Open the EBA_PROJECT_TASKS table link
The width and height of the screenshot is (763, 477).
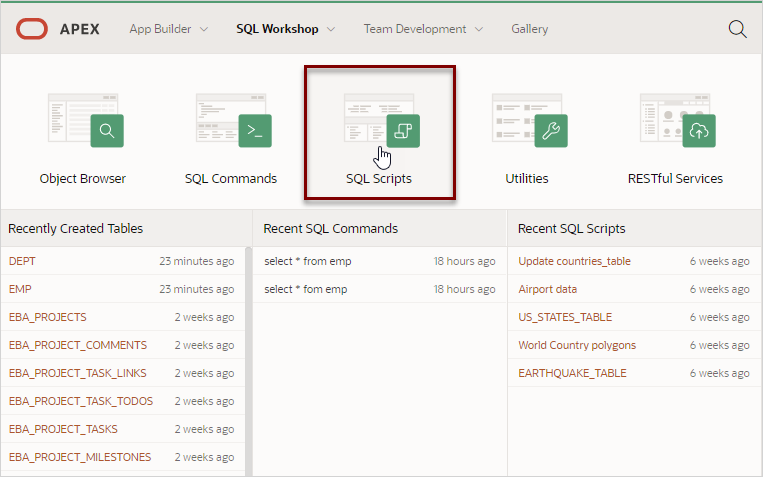pos(63,429)
